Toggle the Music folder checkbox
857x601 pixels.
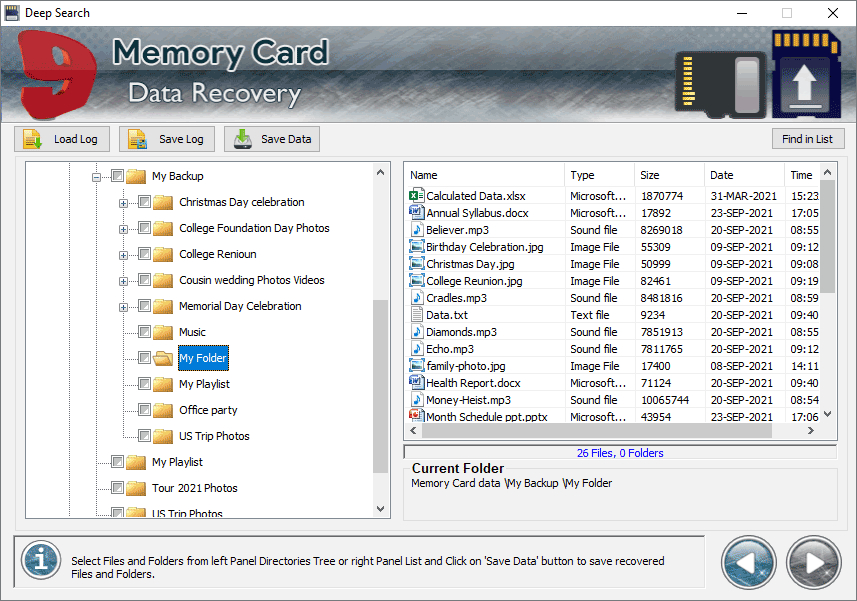click(x=144, y=332)
